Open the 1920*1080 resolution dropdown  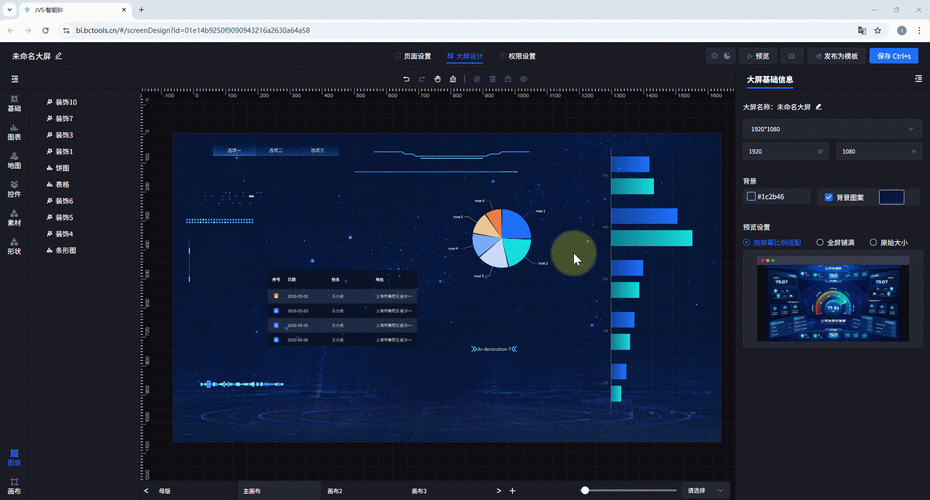831,129
